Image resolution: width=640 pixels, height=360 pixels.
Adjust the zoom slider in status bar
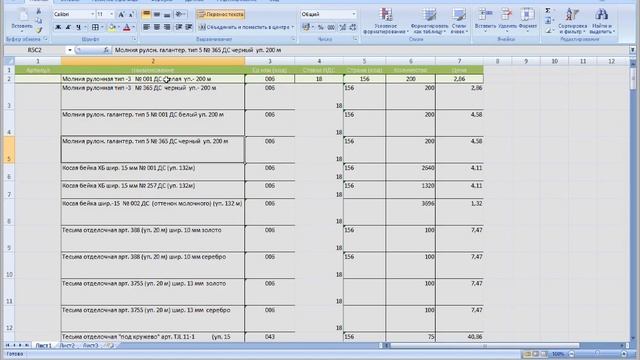(x=598, y=354)
